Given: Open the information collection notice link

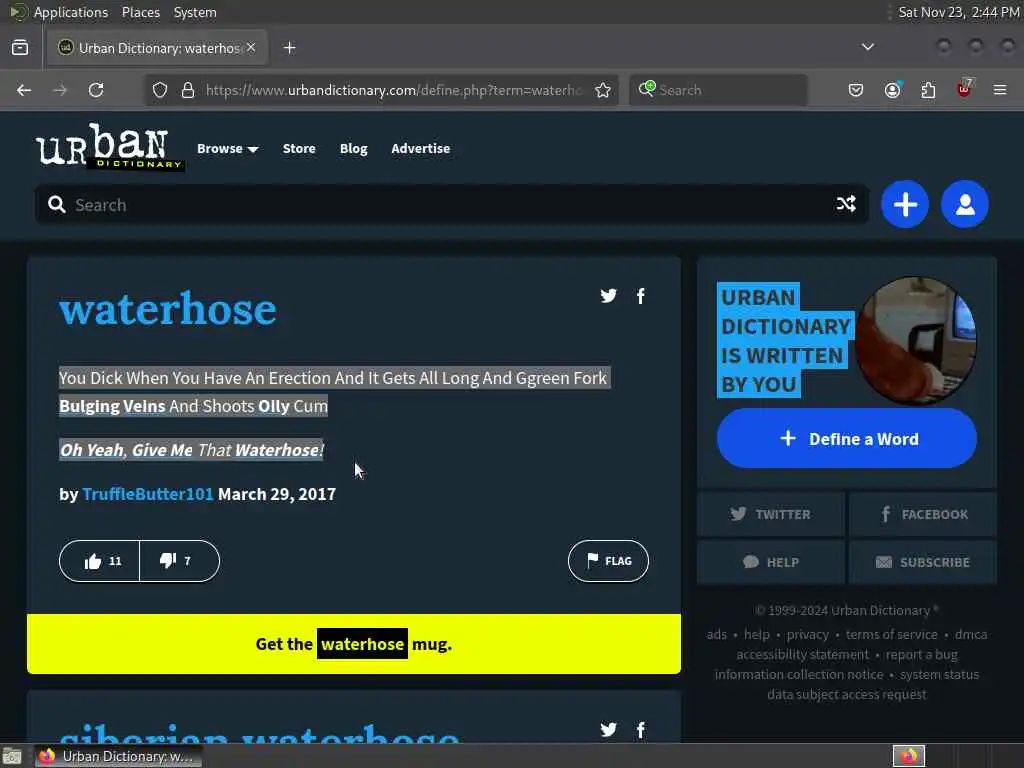Looking at the screenshot, I should pos(799,674).
